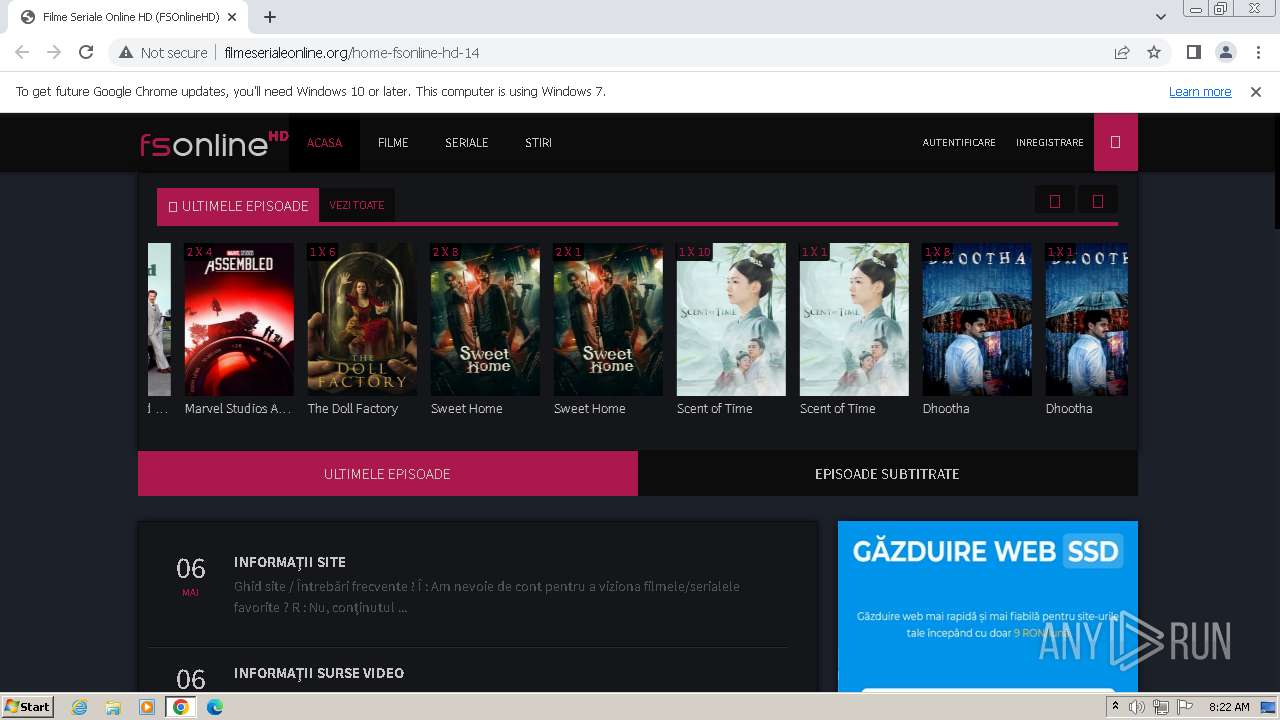Image resolution: width=1280 pixels, height=720 pixels.
Task: Close the Filme Seriale Online tab
Action: point(232,17)
